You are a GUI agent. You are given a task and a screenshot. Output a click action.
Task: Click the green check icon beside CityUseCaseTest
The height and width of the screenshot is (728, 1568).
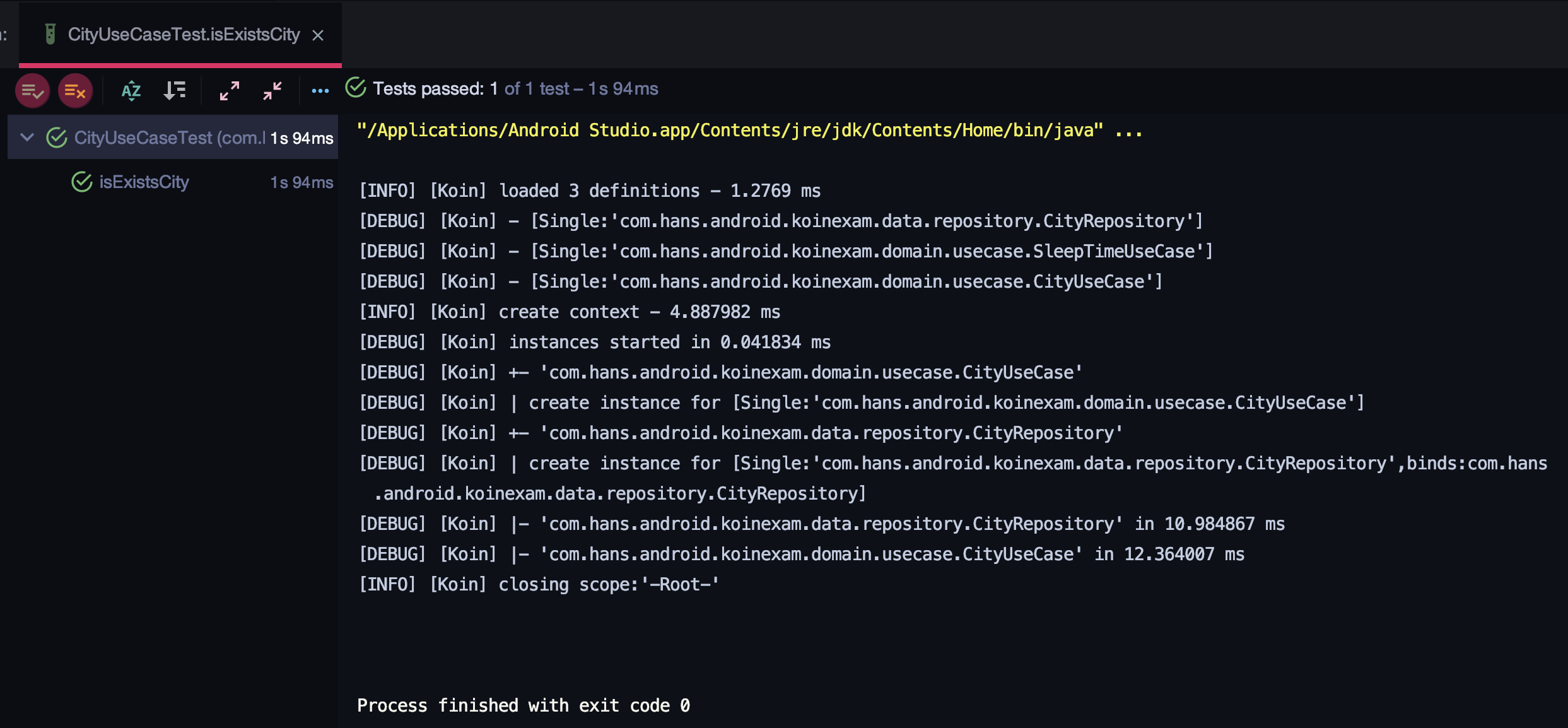click(57, 138)
